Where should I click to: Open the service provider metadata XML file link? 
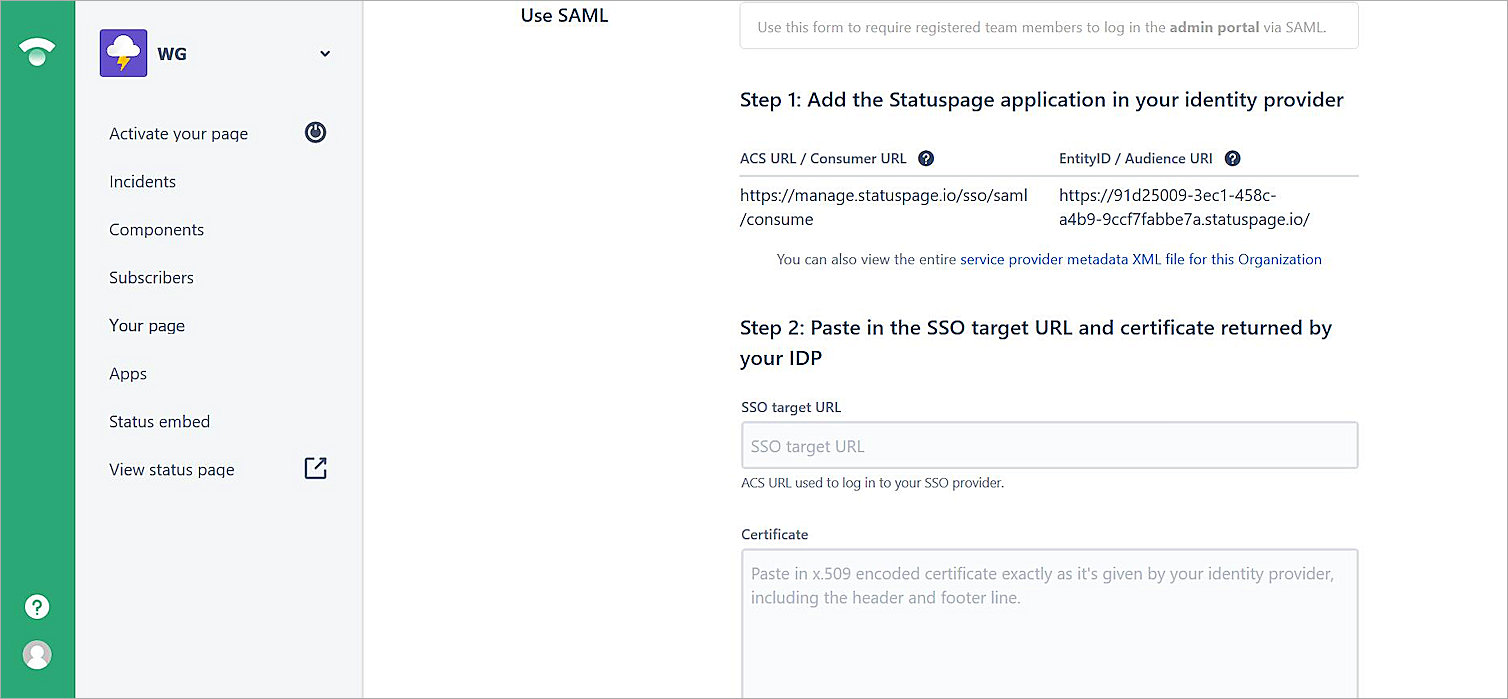[x=1139, y=259]
